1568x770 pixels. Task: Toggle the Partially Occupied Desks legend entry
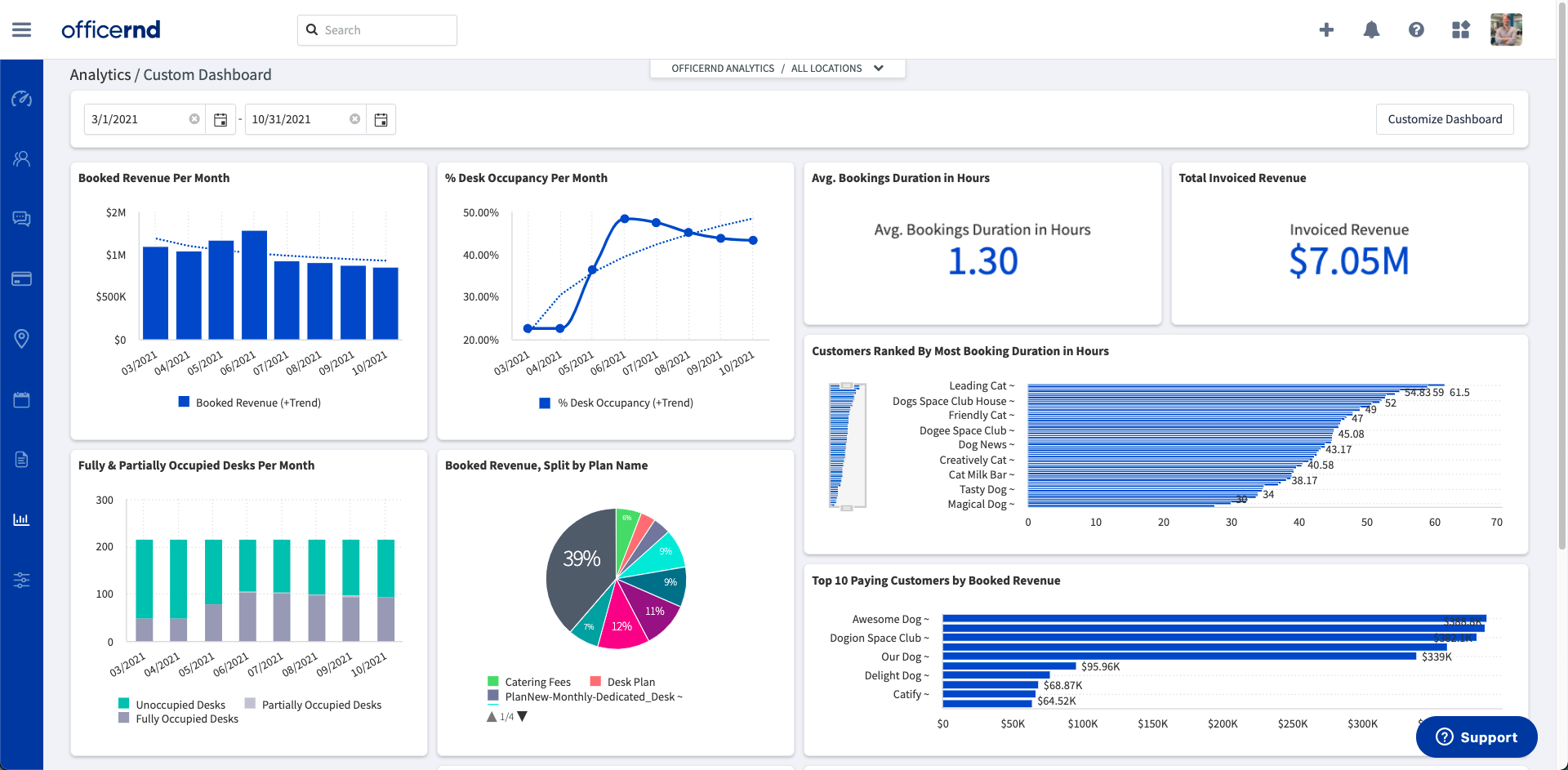pos(314,705)
